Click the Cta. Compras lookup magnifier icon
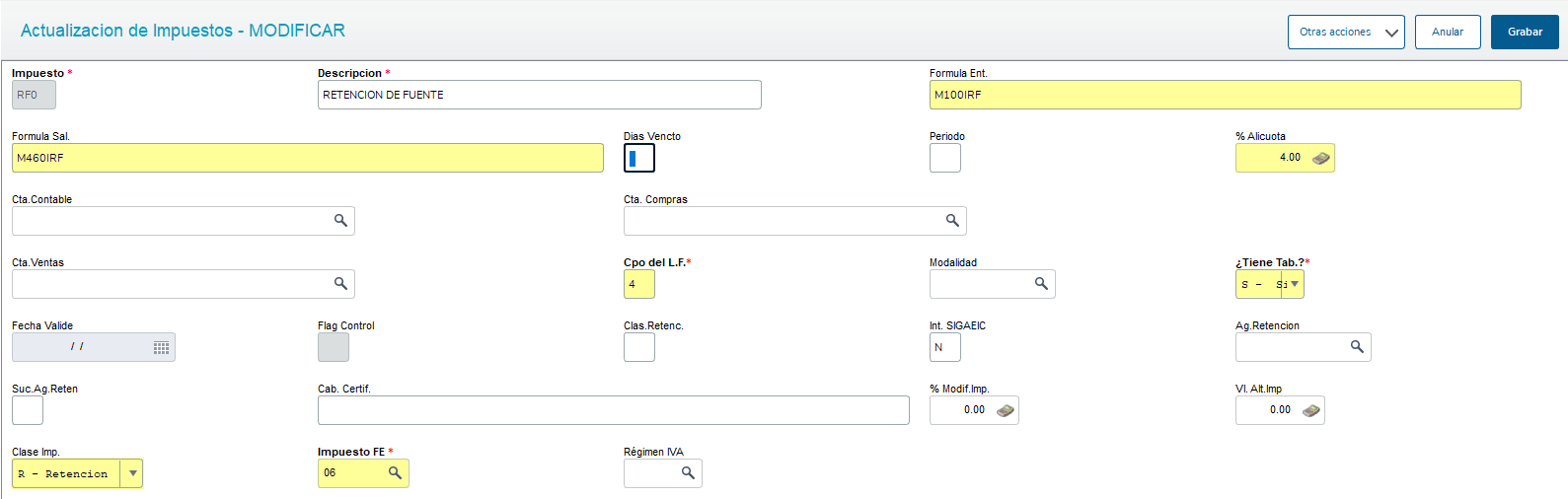This screenshot has height=499, width=1568. 952,221
